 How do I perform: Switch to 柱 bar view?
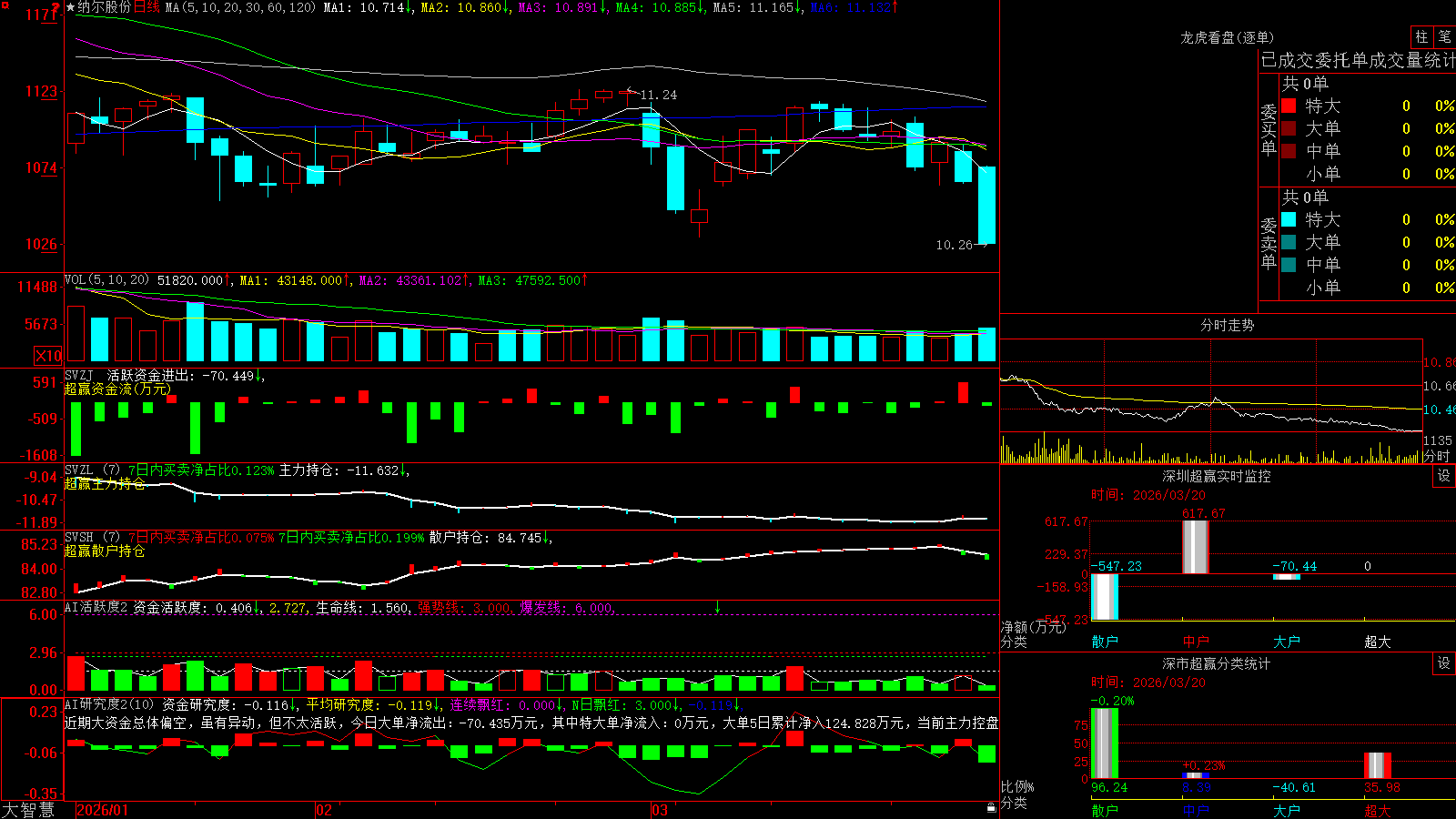pyautogui.click(x=1421, y=36)
